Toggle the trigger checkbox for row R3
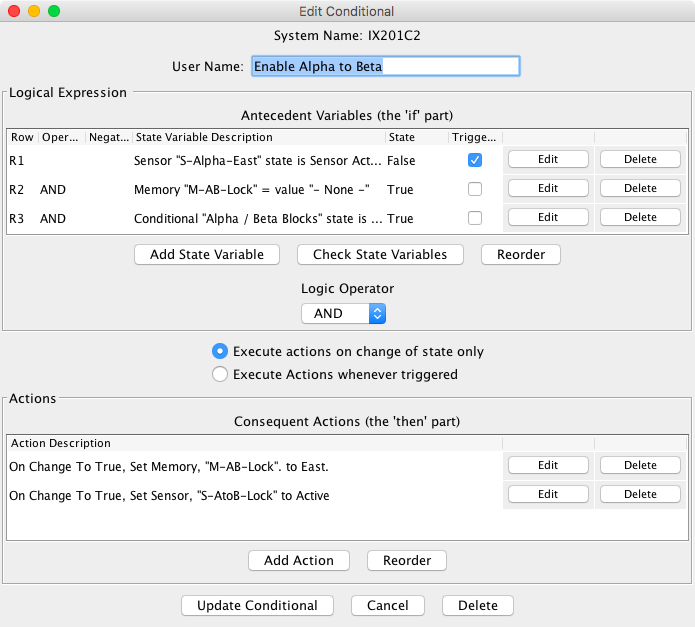This screenshot has width=695, height=627. (475, 218)
